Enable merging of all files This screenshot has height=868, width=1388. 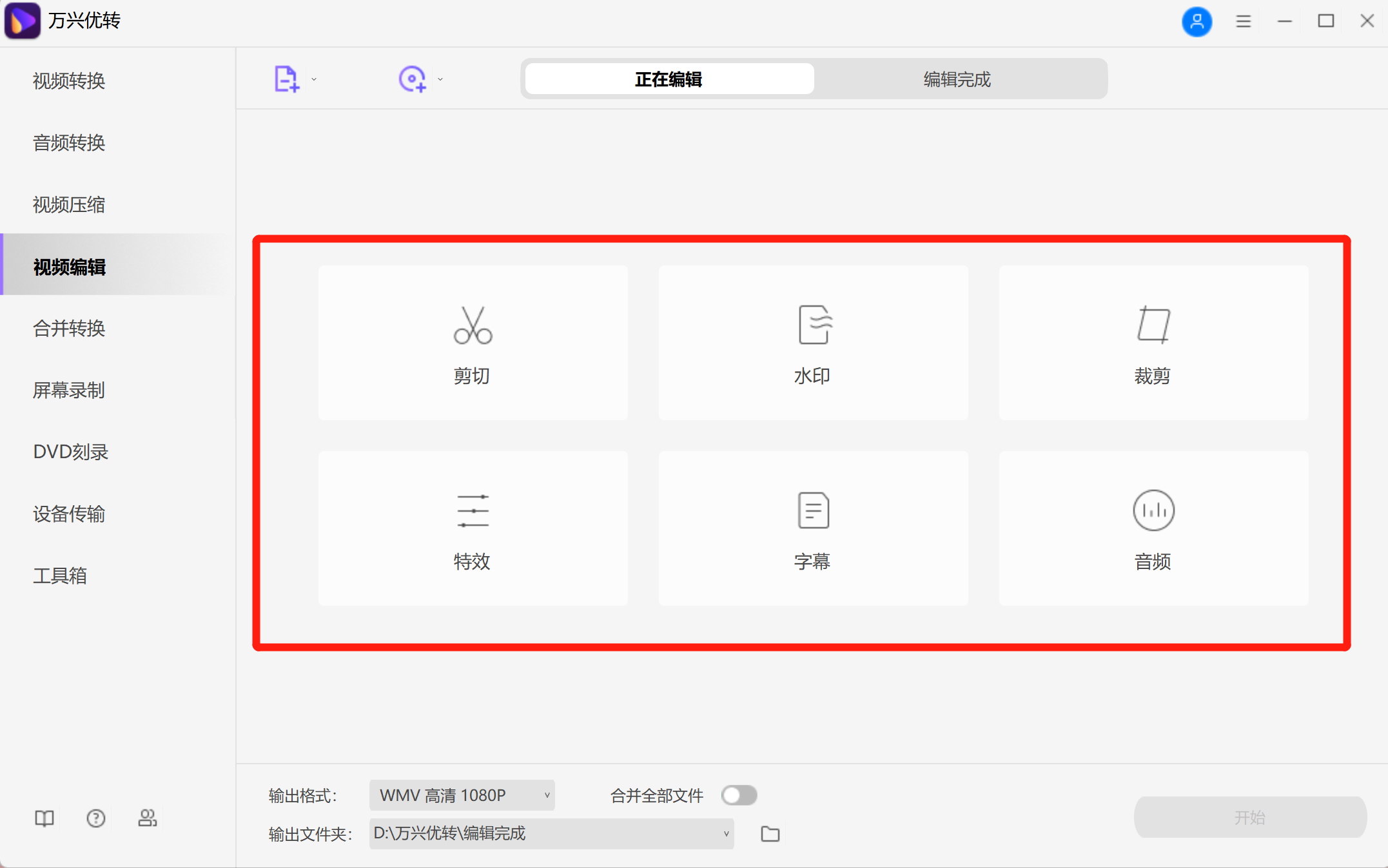coord(739,795)
